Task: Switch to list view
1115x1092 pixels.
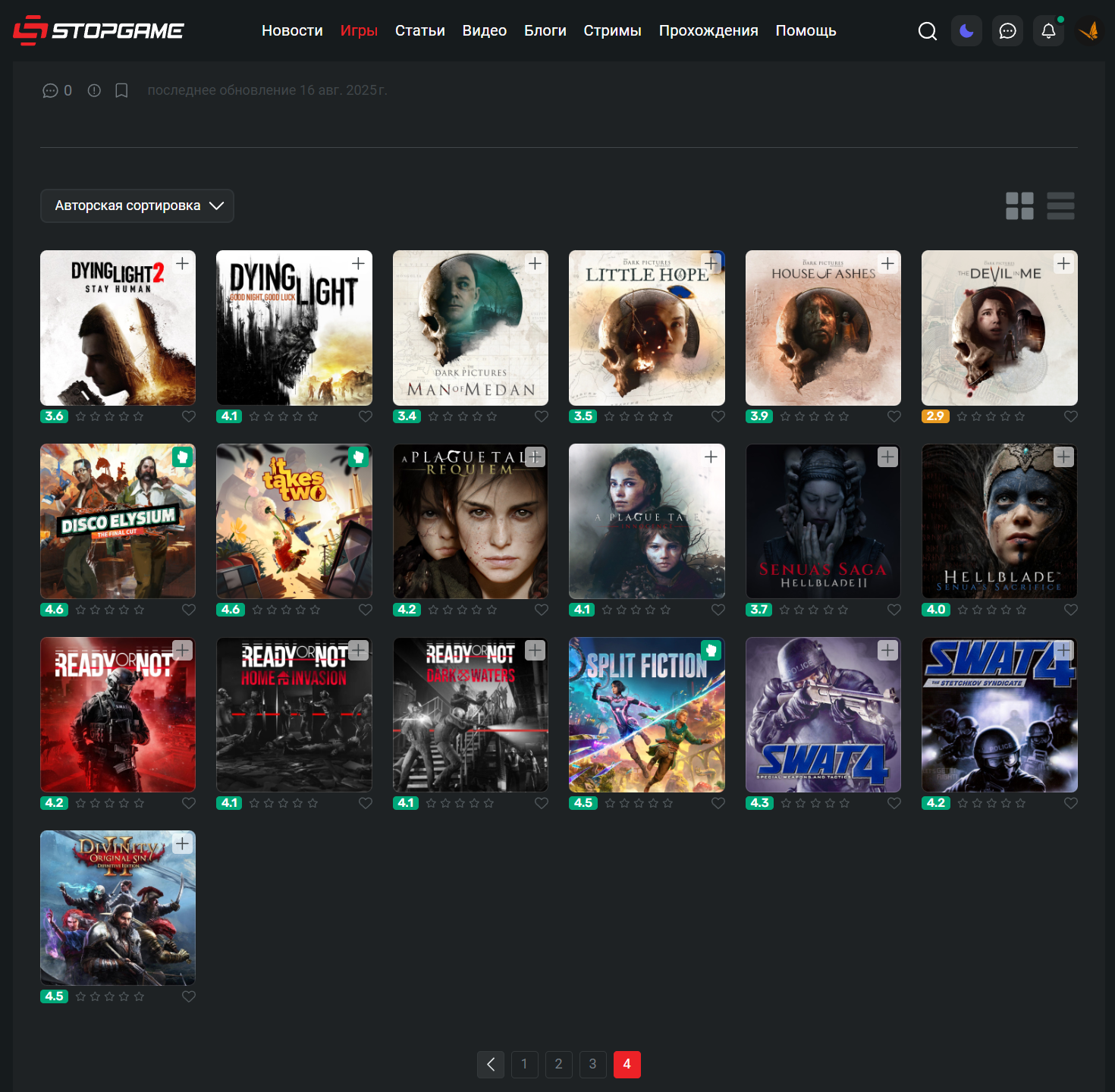Action: click(x=1060, y=206)
